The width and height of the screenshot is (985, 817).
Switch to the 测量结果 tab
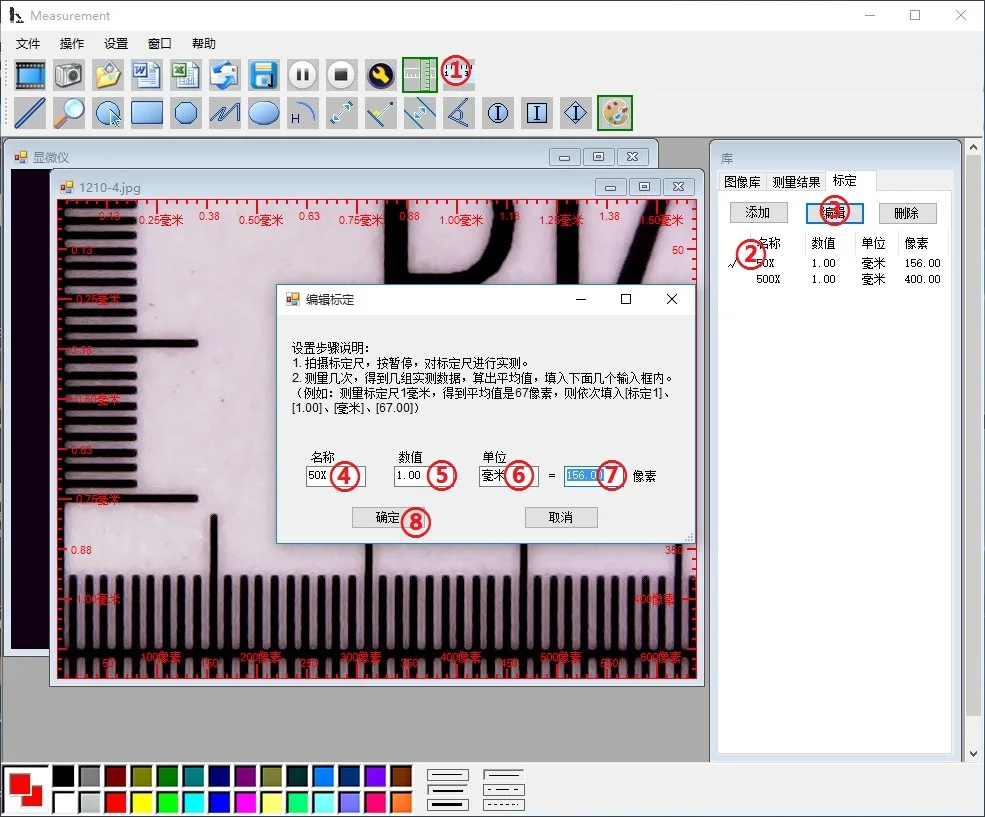pyautogui.click(x=796, y=182)
